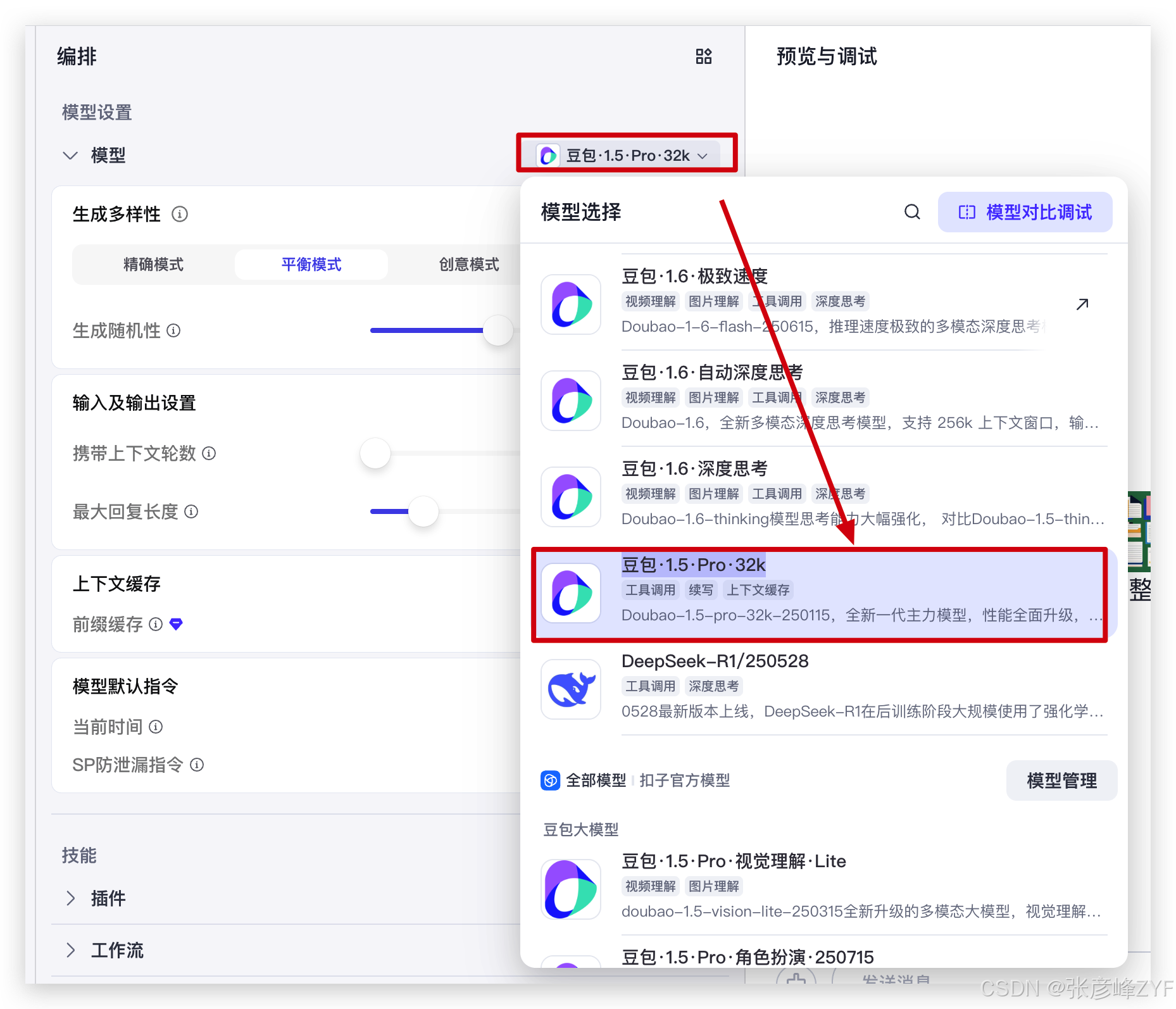Click the 豆包·1.6·自动深度思考 model logo

[x=571, y=401]
